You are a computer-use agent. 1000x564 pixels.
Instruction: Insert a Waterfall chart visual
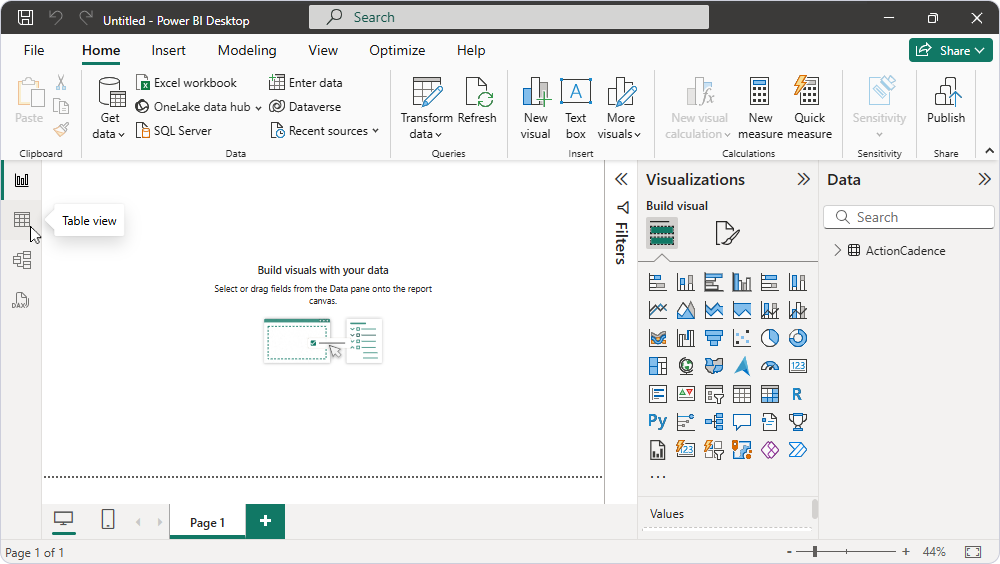[x=686, y=338]
